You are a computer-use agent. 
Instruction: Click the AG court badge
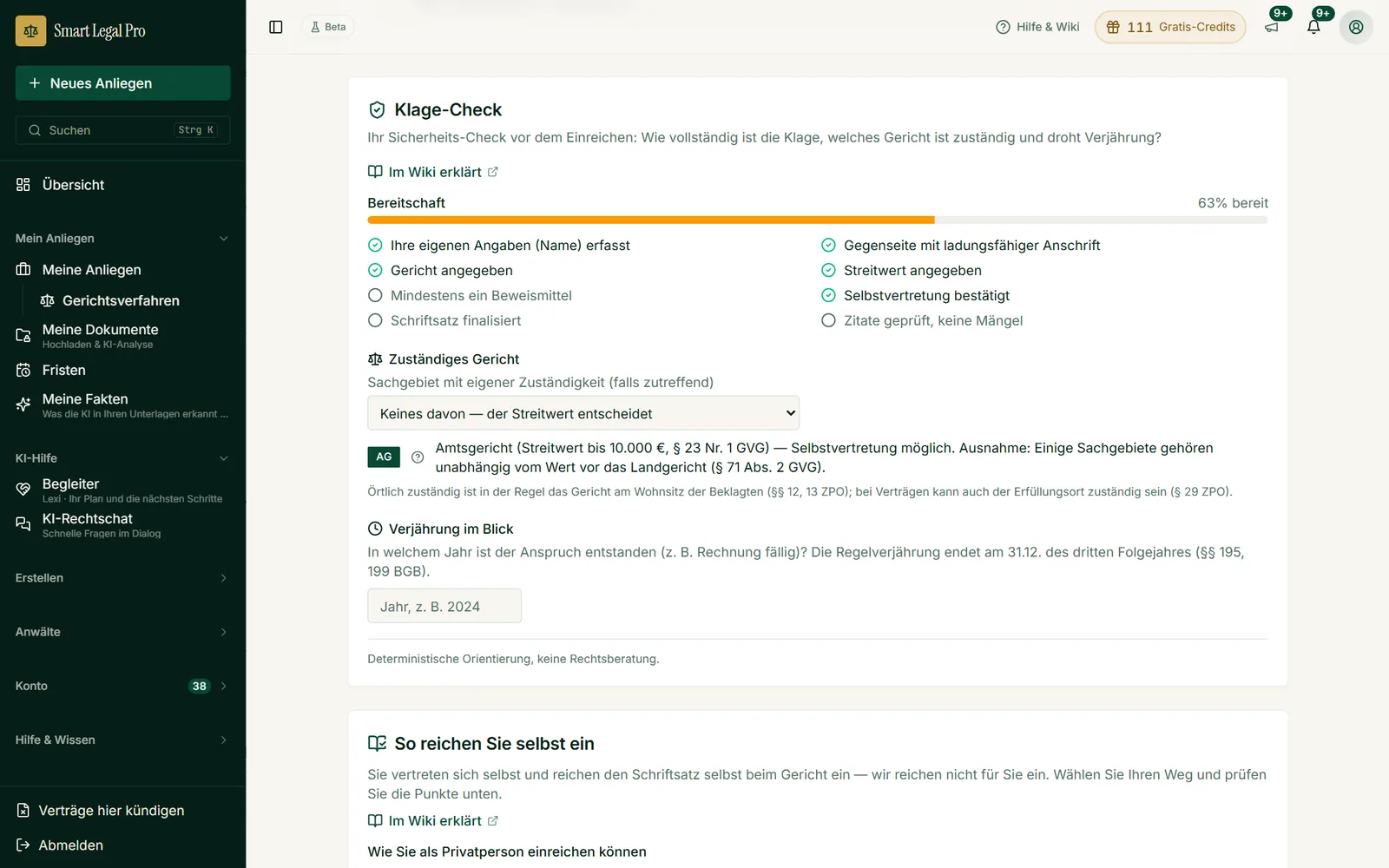pyautogui.click(x=384, y=457)
